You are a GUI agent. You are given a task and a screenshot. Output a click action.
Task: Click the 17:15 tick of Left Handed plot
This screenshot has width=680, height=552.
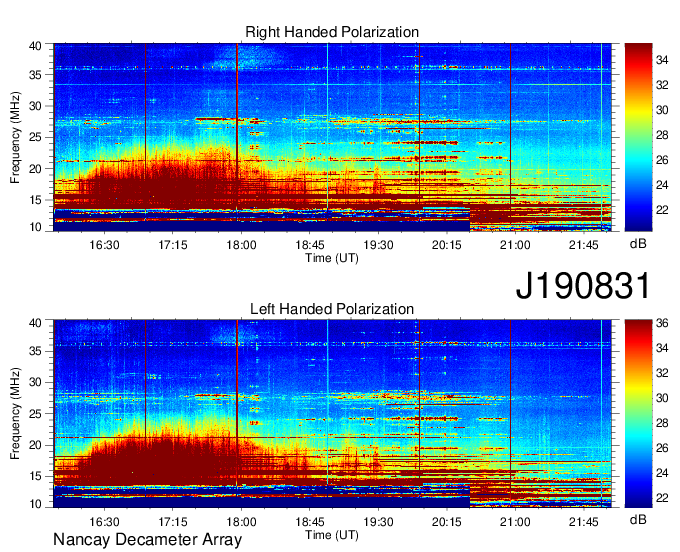click(173, 522)
